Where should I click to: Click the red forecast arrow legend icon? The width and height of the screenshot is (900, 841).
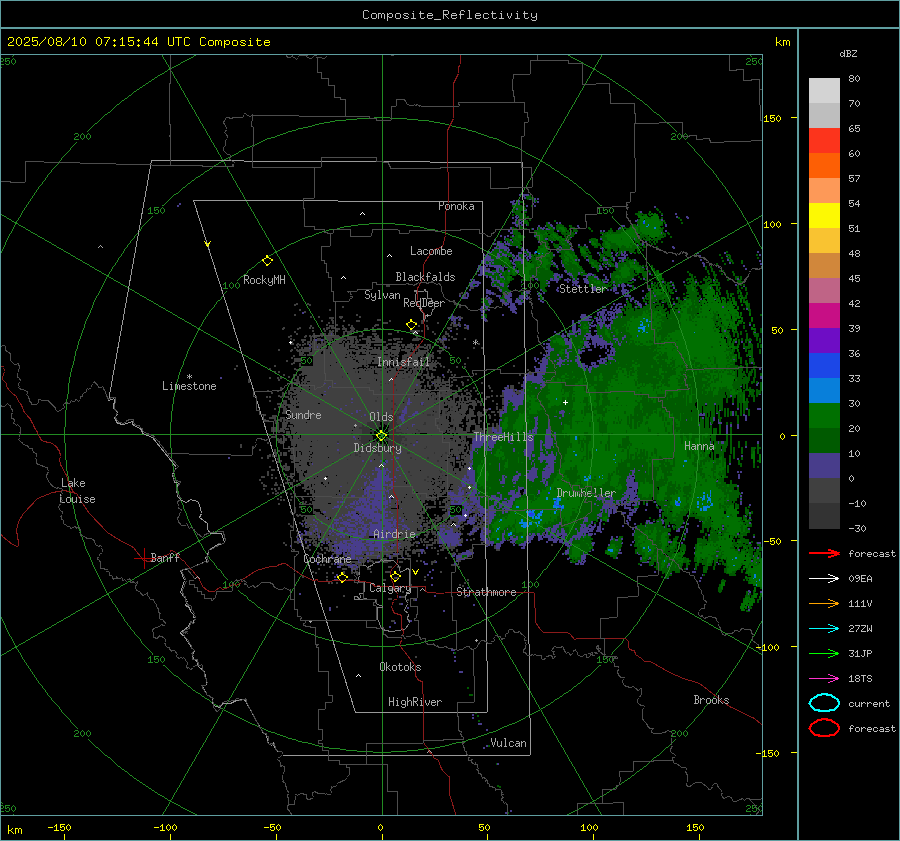click(x=824, y=553)
